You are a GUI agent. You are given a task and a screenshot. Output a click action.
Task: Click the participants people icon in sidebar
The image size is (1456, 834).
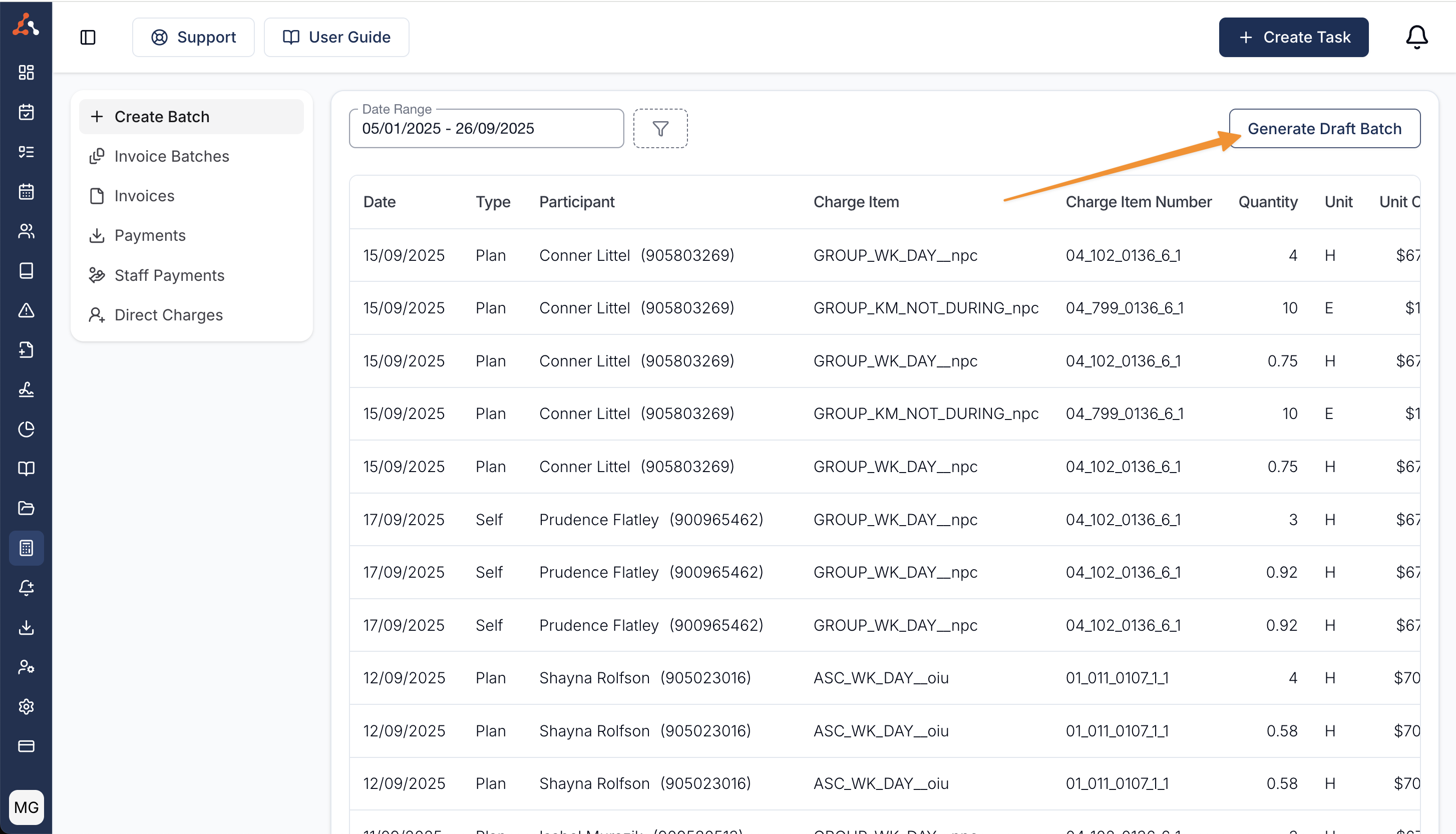coord(27,231)
